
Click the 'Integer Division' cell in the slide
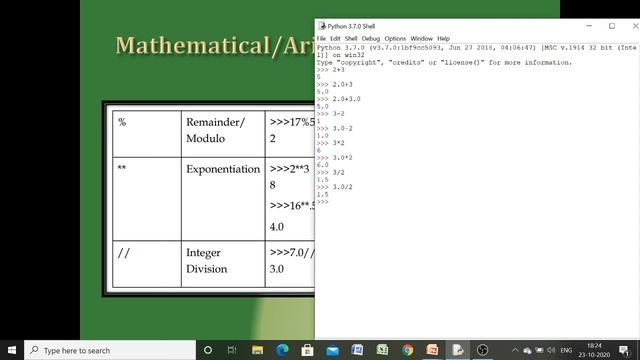223,264
